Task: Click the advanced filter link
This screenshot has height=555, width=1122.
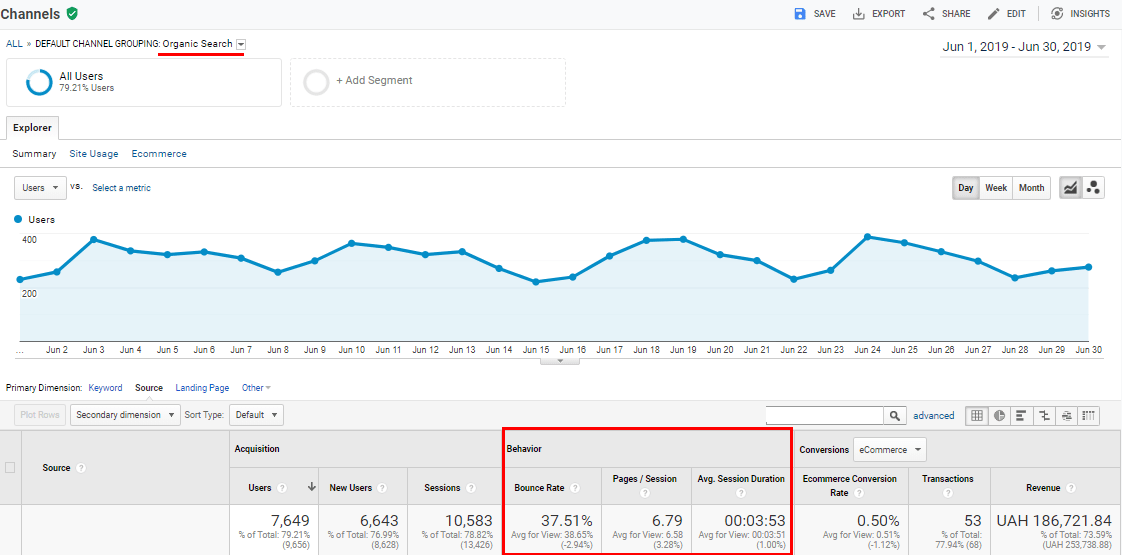Action: click(x=934, y=415)
